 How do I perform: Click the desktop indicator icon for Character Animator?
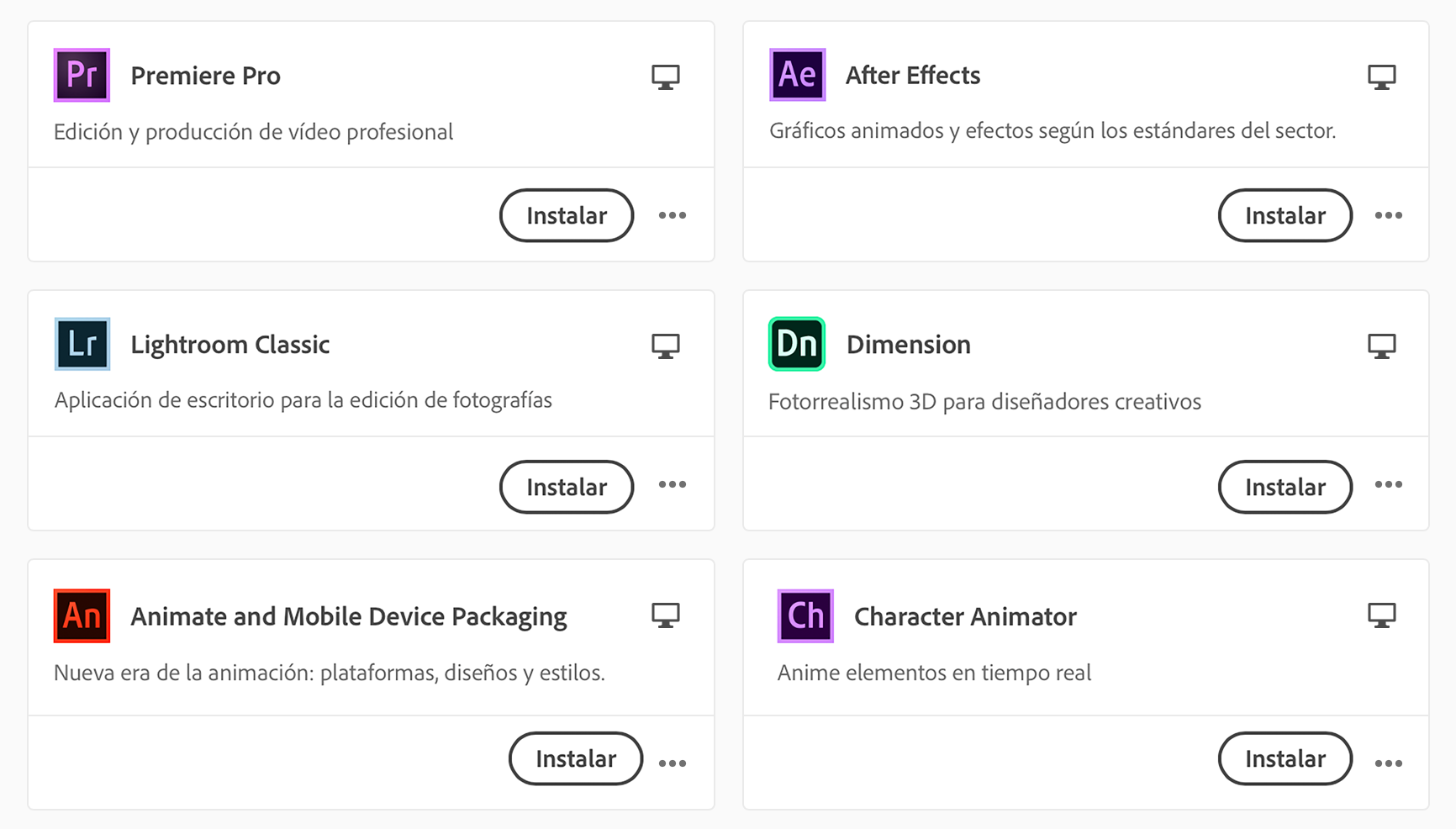point(1382,615)
